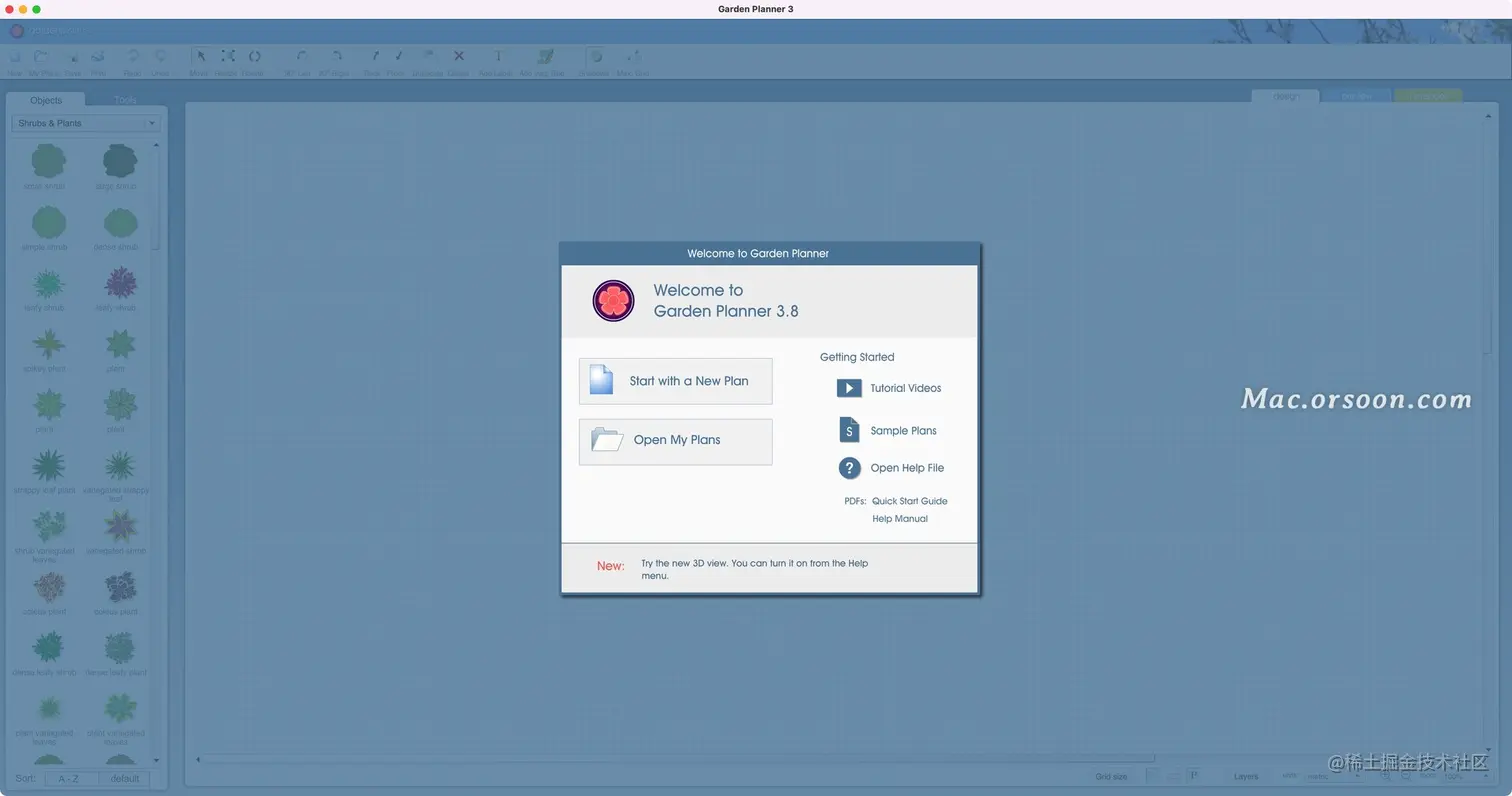Click the Add Veg Bed icon
This screenshot has width=1512, height=796.
tap(545, 57)
